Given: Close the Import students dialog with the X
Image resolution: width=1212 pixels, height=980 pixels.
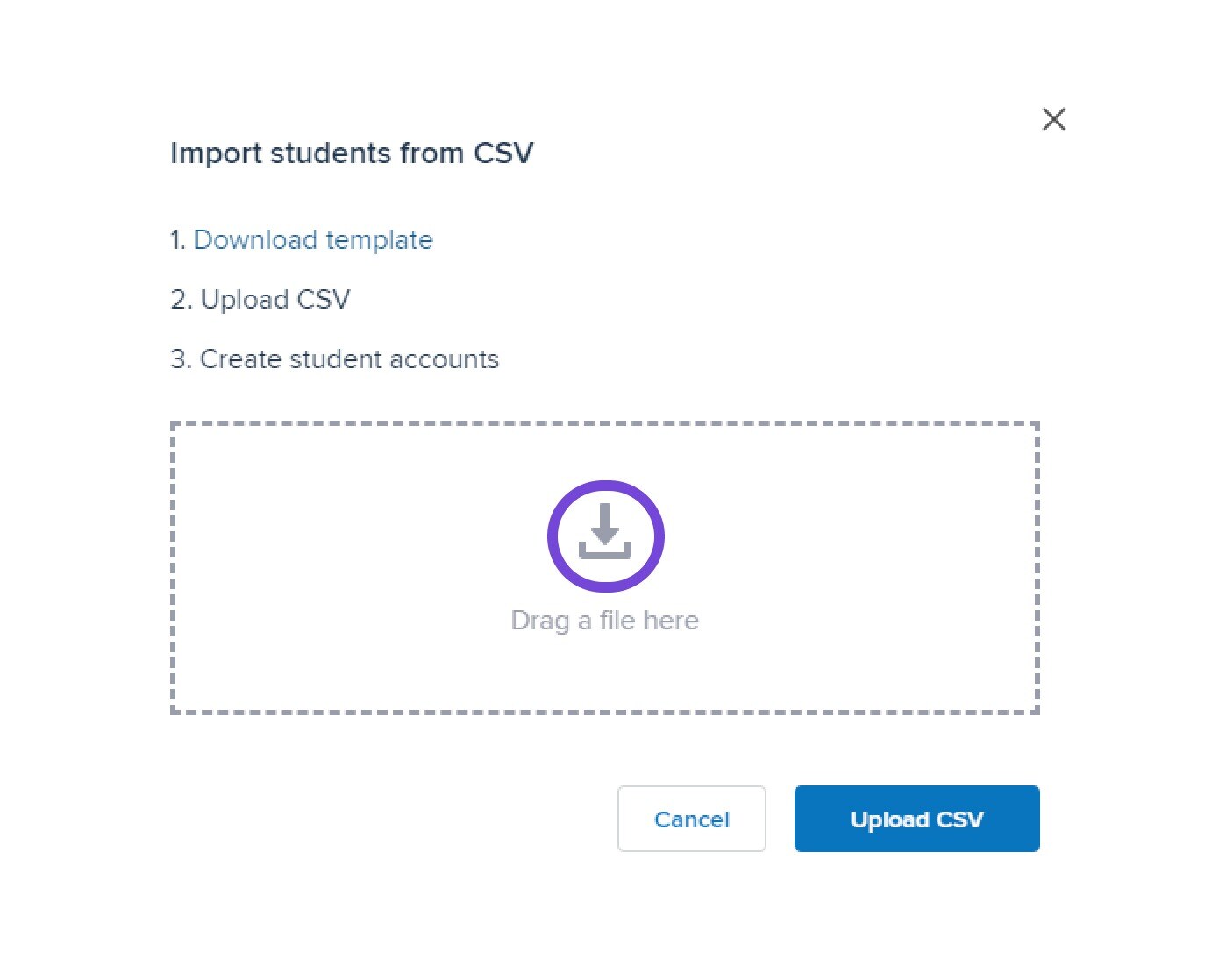Looking at the screenshot, I should pyautogui.click(x=1053, y=119).
